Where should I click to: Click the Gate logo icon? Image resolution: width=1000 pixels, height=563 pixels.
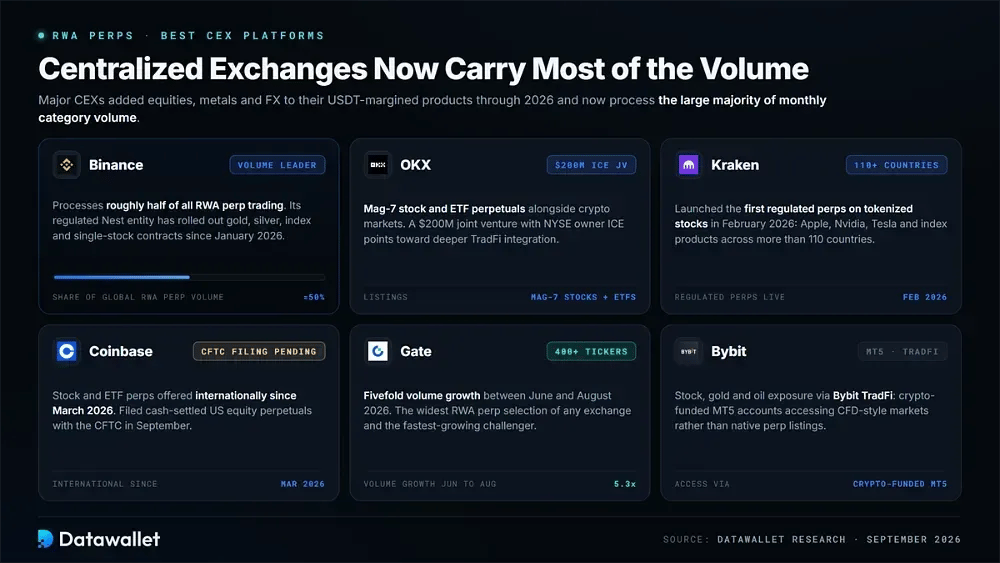[x=378, y=351]
